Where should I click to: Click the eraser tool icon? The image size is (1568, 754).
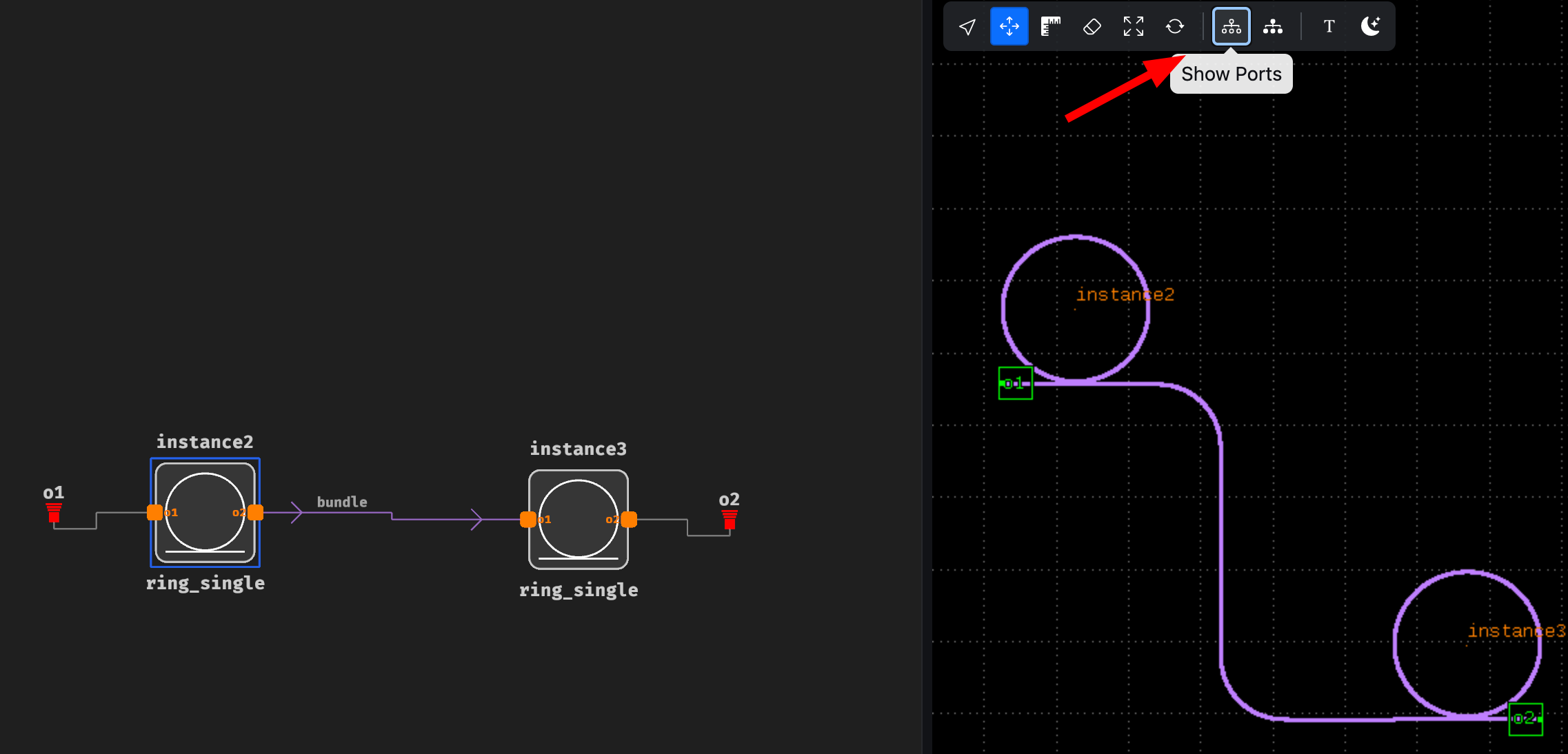[1092, 27]
